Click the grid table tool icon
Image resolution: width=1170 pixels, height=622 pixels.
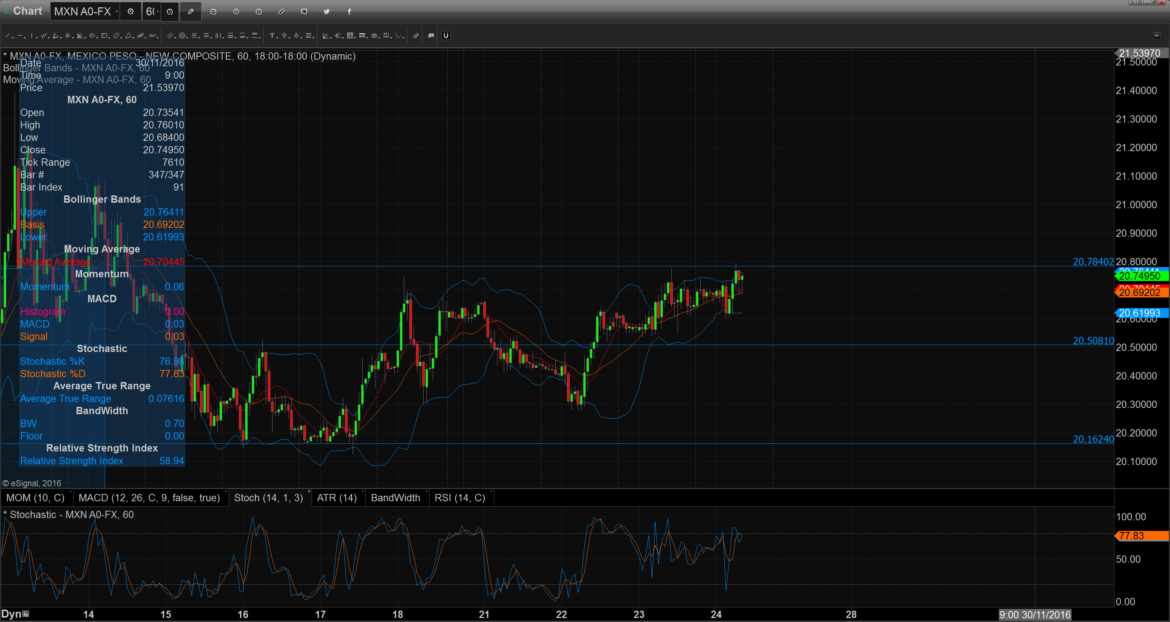[x=350, y=35]
